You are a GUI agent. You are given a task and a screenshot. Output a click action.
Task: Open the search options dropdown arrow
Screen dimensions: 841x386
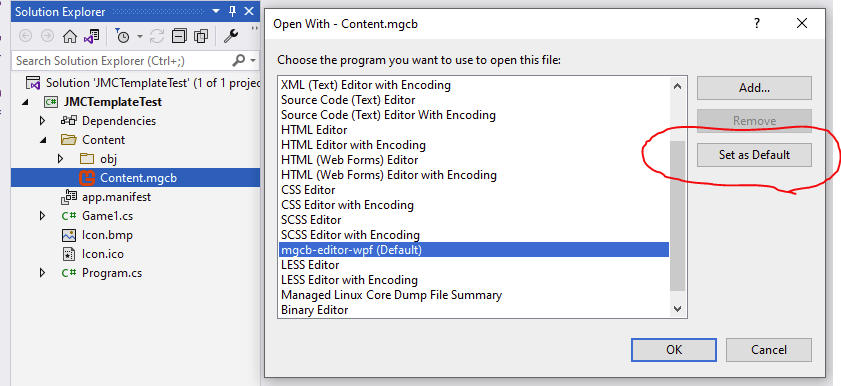click(x=253, y=61)
